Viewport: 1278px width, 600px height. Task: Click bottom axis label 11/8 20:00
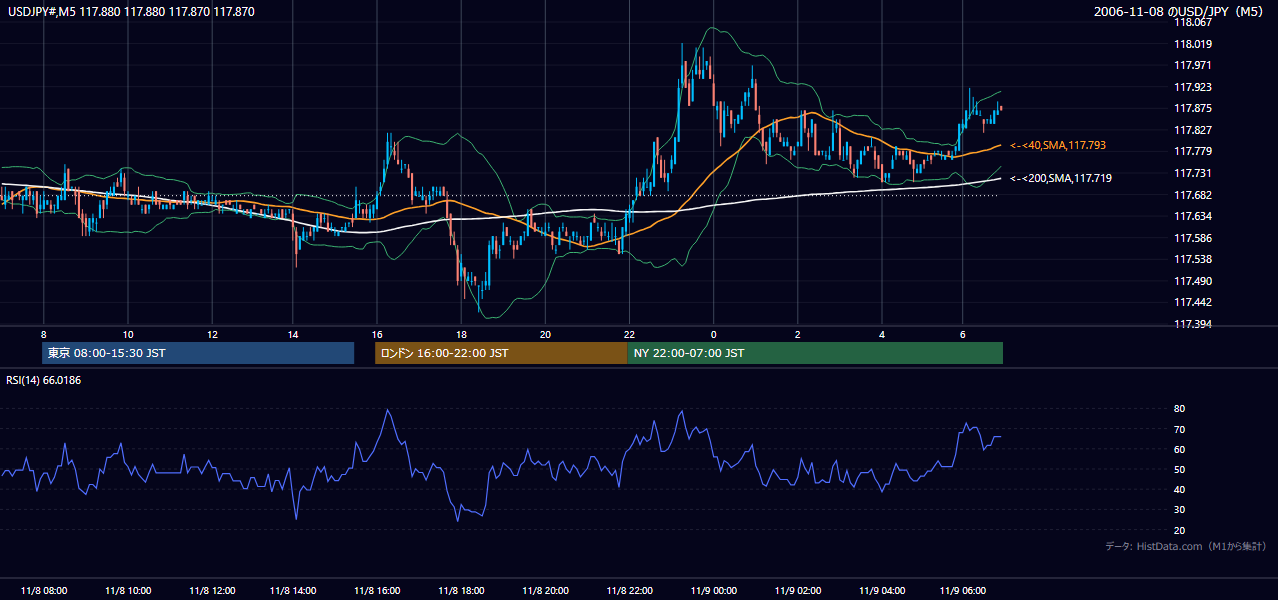pos(545,591)
